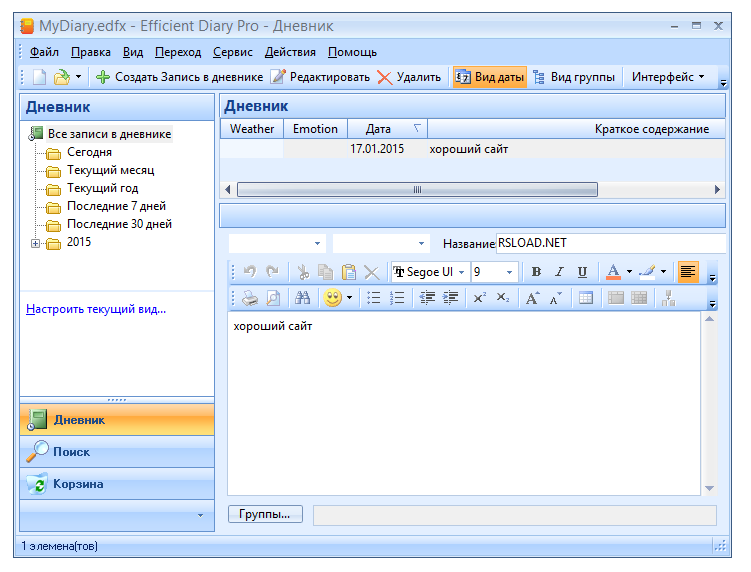This screenshot has height=572, width=751.
Task: Sort by the Дата column header
Action: point(387,129)
